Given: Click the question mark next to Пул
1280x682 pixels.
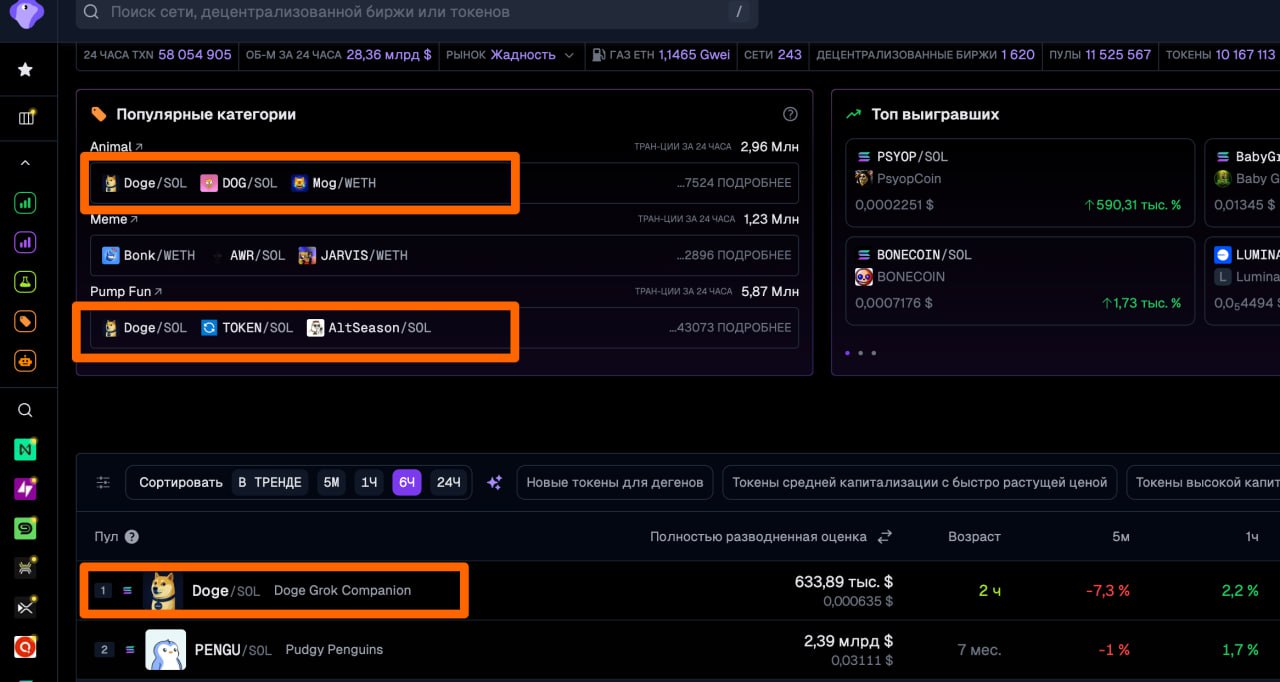Looking at the screenshot, I should (131, 537).
